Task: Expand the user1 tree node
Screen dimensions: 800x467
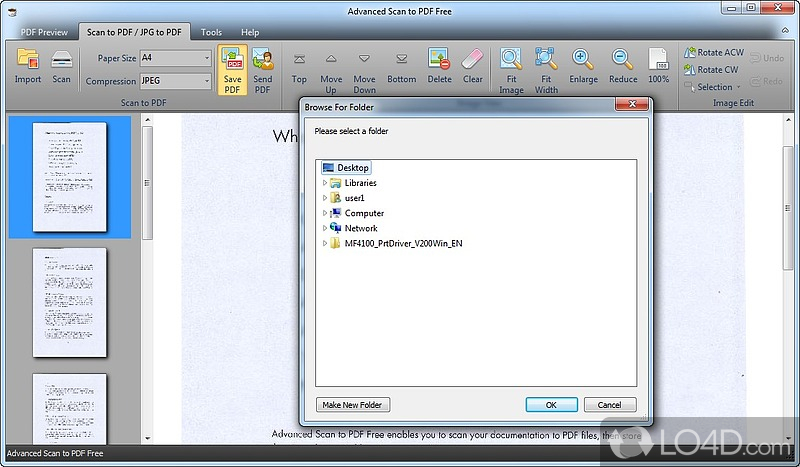Action: [x=324, y=198]
